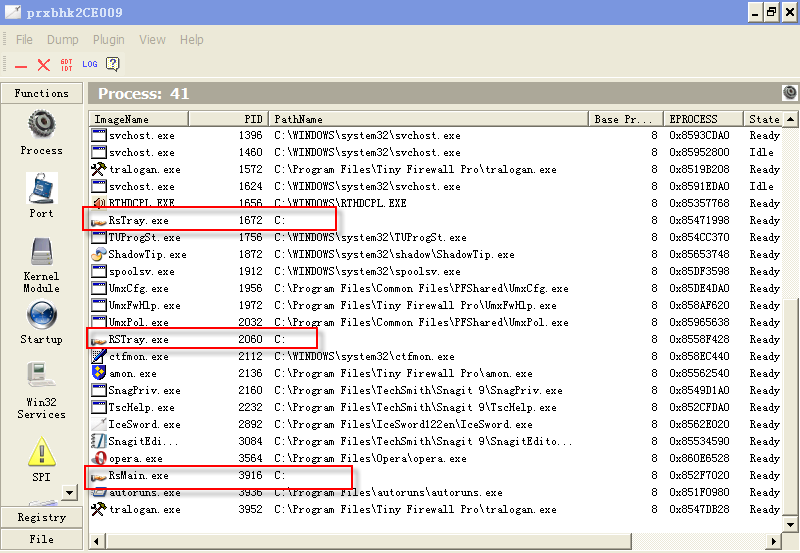
Task: Open the File menu
Action: 24,40
